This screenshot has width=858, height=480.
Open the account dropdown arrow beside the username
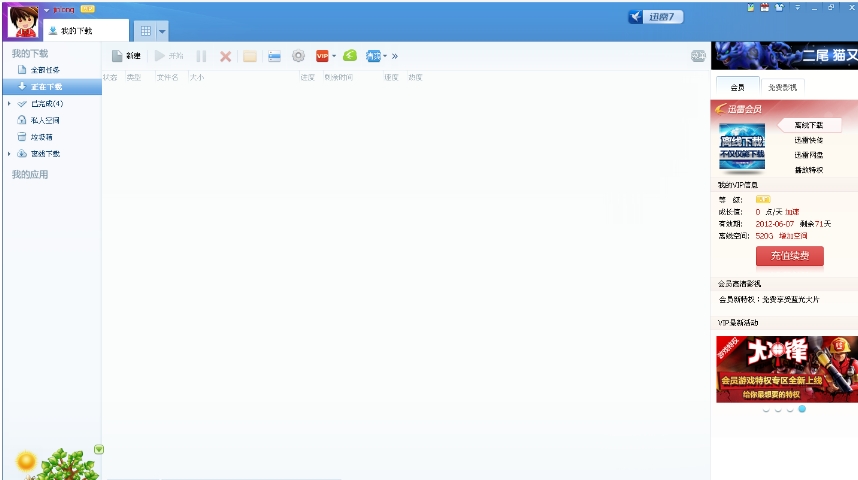pyautogui.click(x=47, y=10)
